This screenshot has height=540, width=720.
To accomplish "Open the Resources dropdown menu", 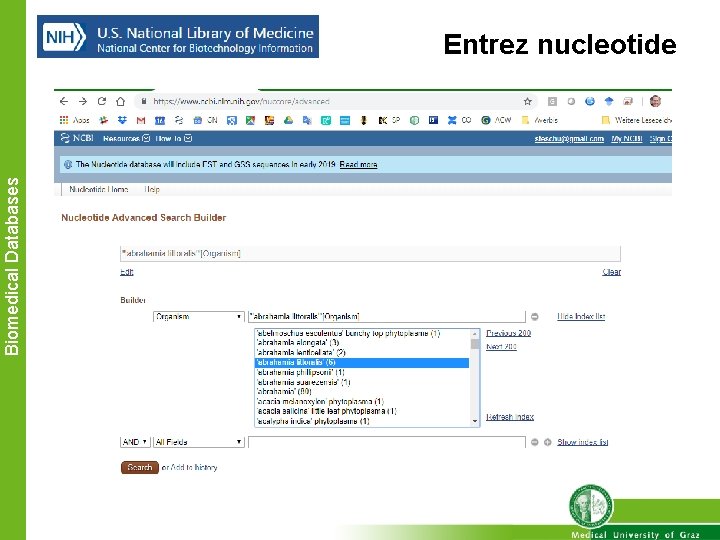I will pyautogui.click(x=127, y=138).
